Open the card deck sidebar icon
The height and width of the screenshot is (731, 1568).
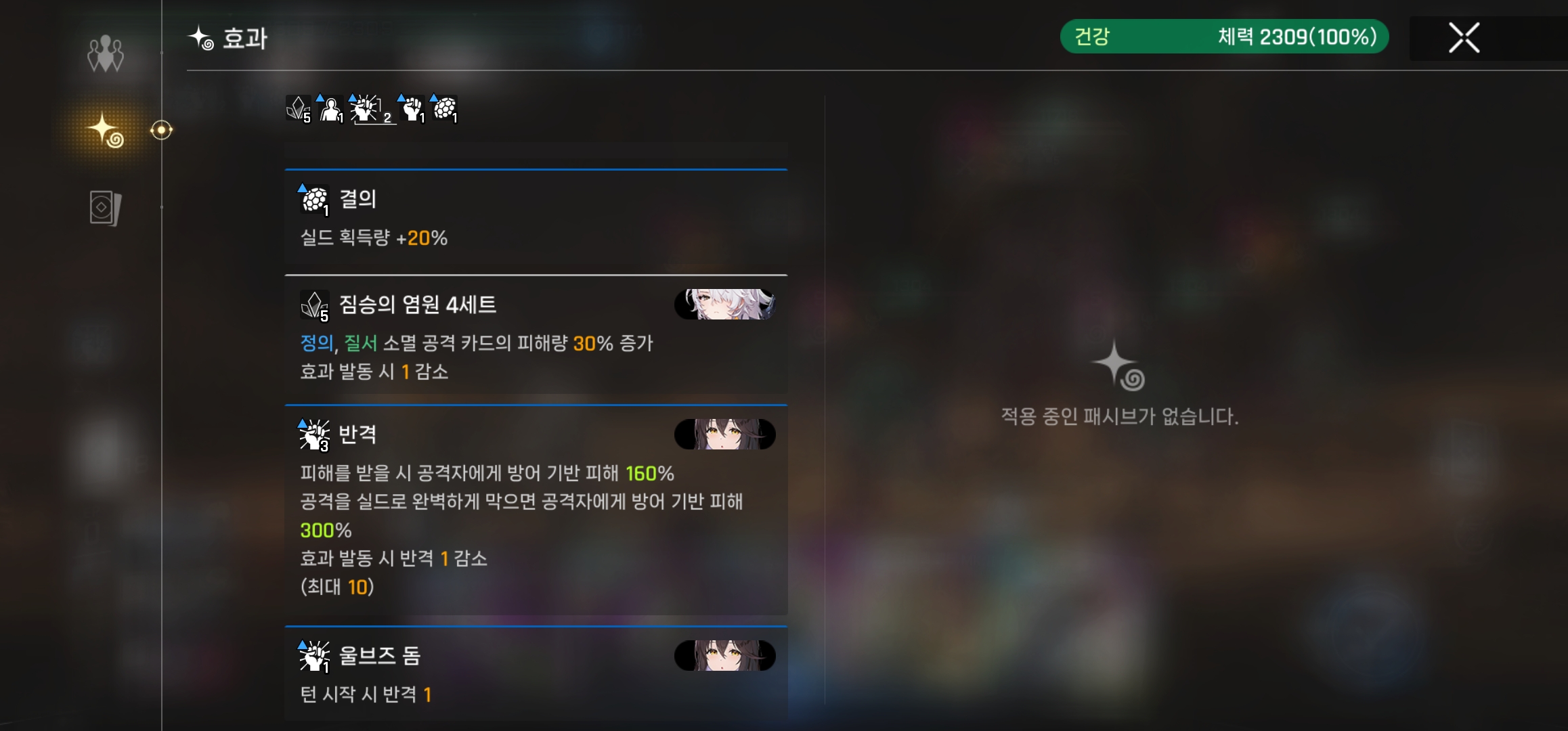click(106, 208)
